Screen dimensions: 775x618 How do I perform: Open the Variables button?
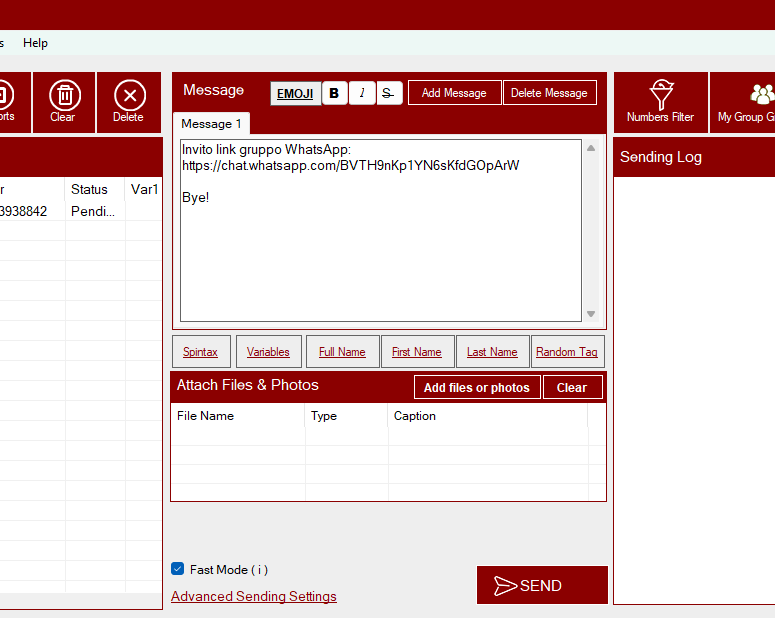click(x=268, y=352)
